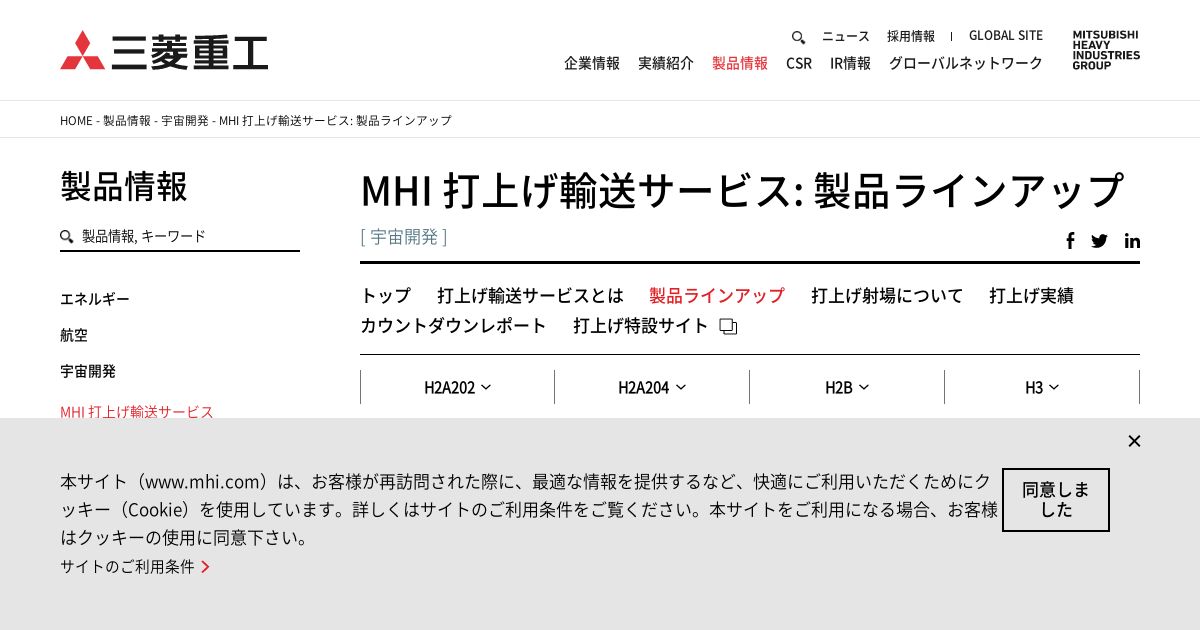Close the cookie notice banner
This screenshot has width=1200, height=630.
coord(1134,441)
